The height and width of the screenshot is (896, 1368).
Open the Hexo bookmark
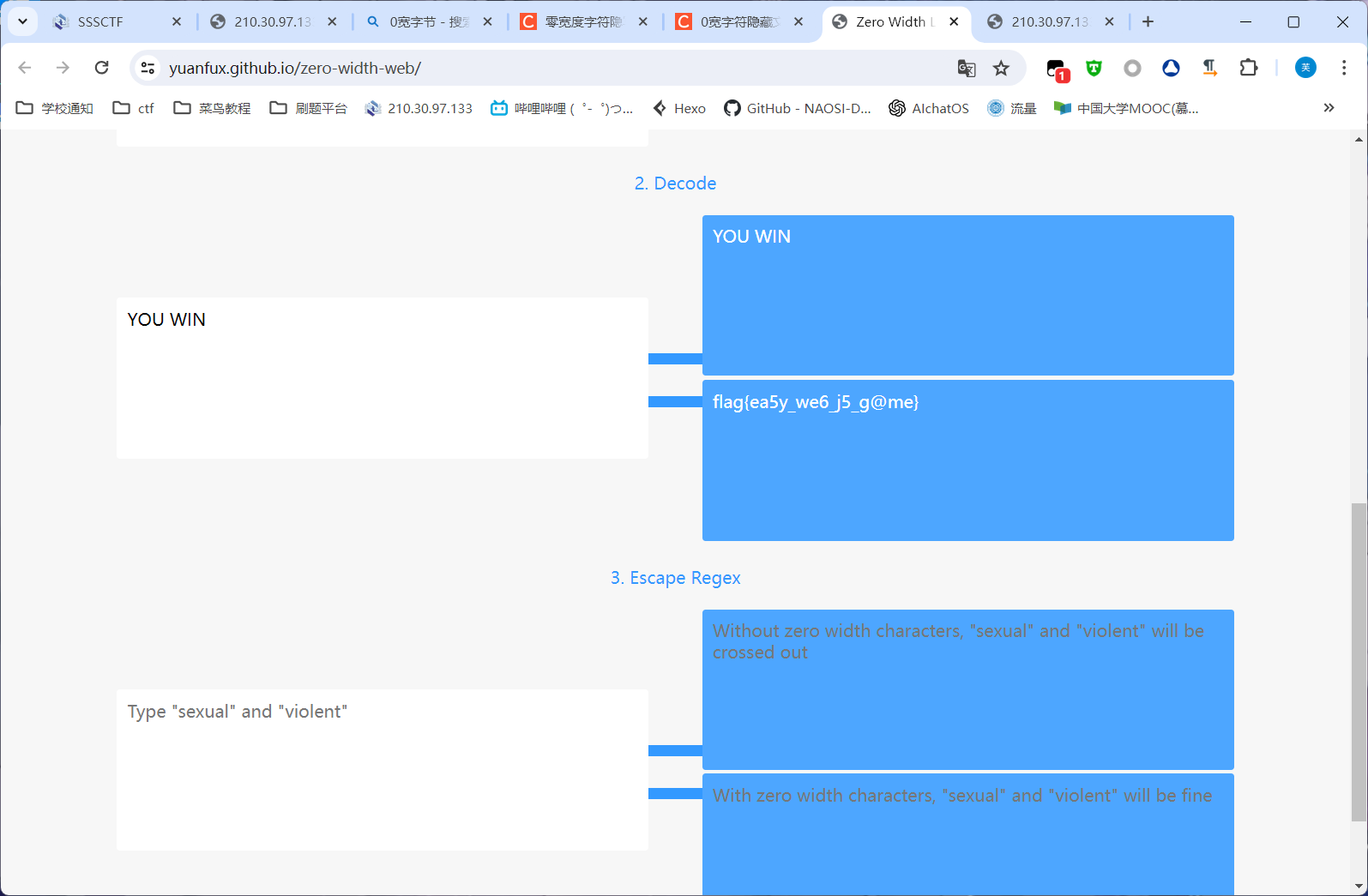point(679,108)
